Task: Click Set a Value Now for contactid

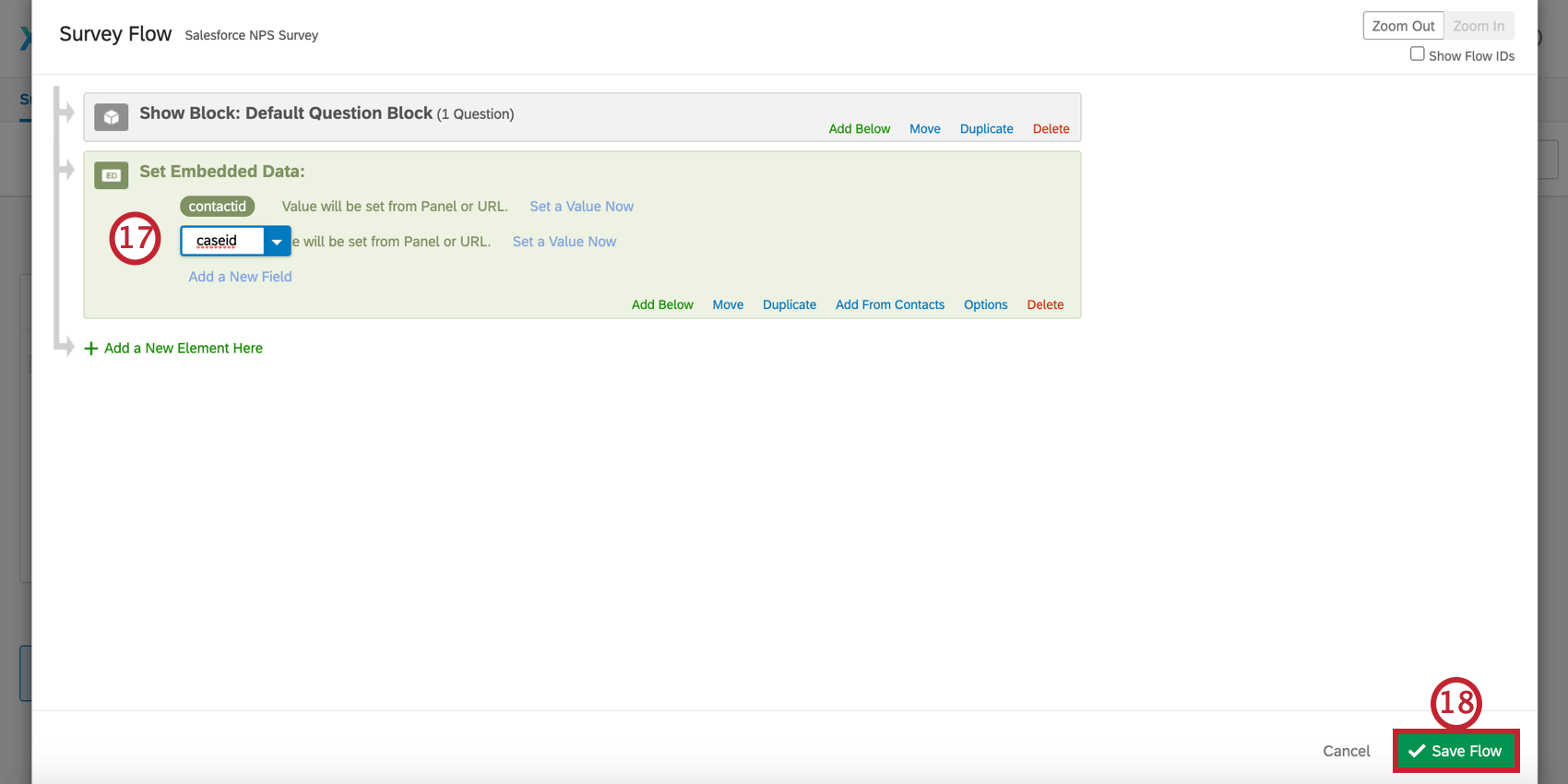Action: tap(581, 207)
